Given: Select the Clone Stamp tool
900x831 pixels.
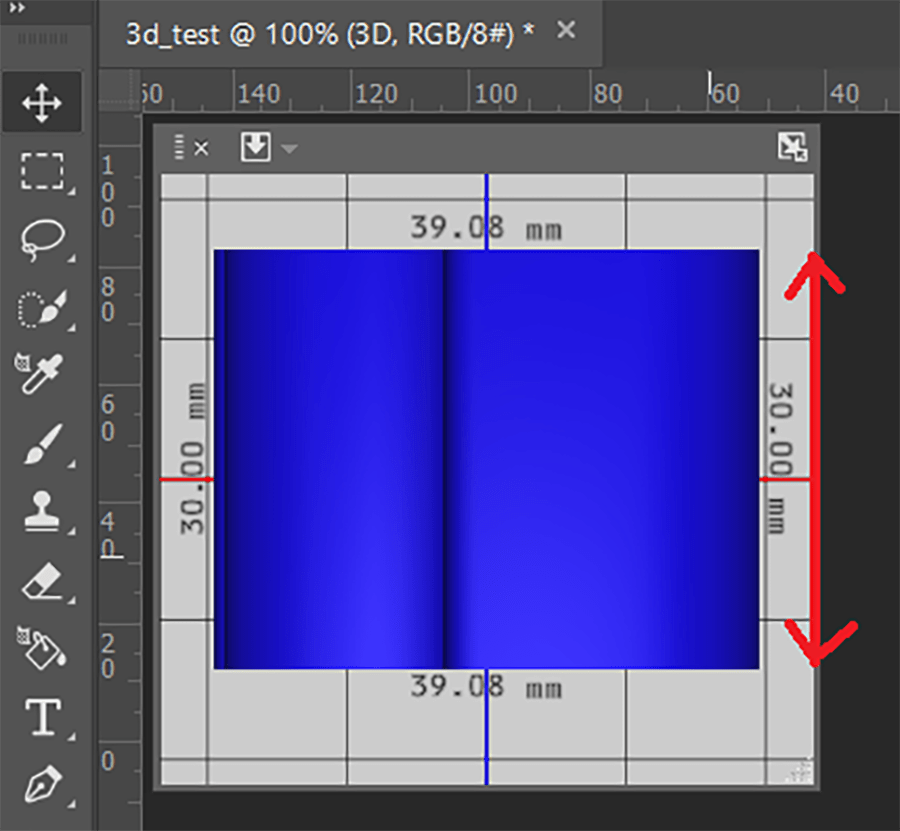Looking at the screenshot, I should tap(41, 511).
